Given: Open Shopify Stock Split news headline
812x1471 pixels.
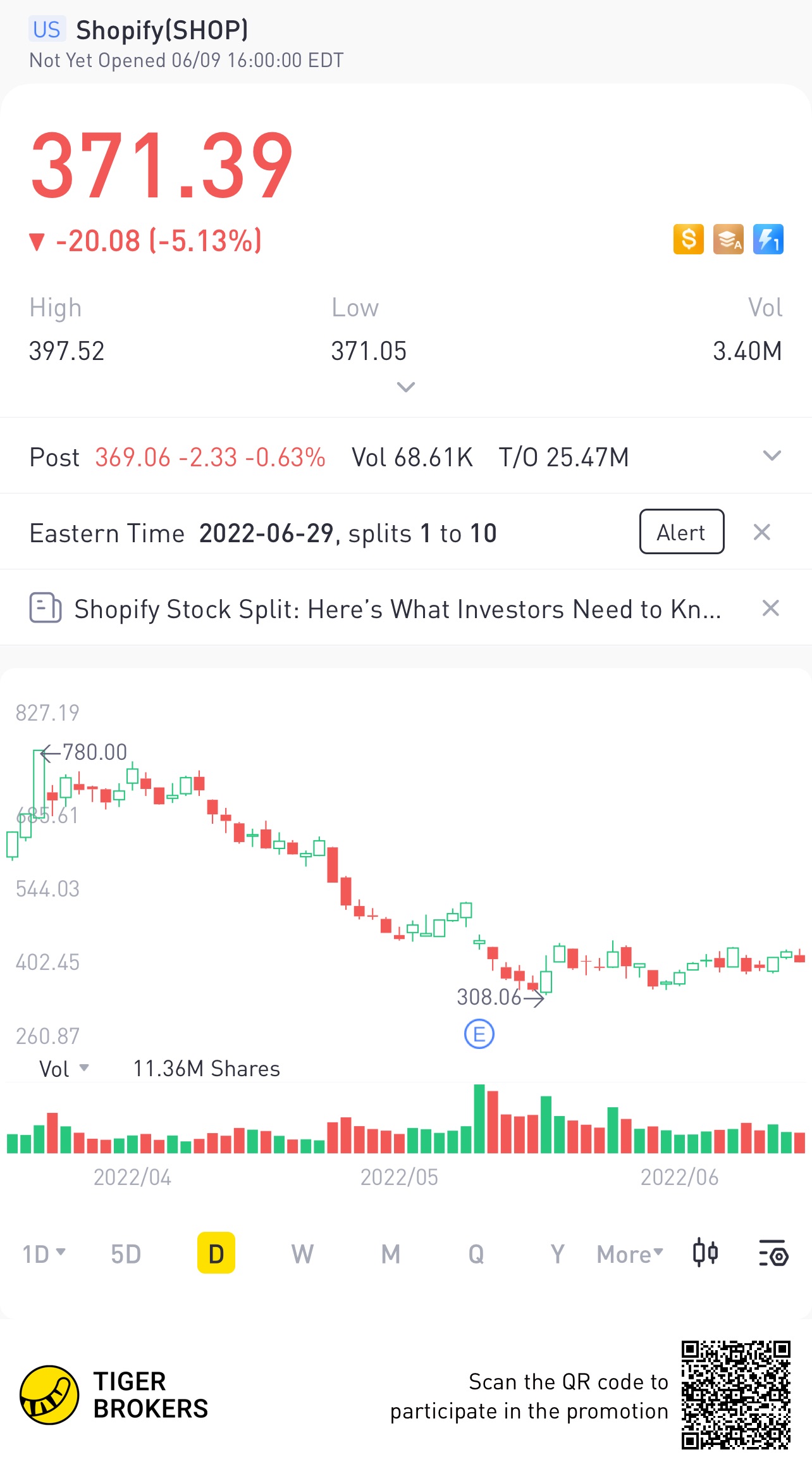Looking at the screenshot, I should pyautogui.click(x=398, y=609).
